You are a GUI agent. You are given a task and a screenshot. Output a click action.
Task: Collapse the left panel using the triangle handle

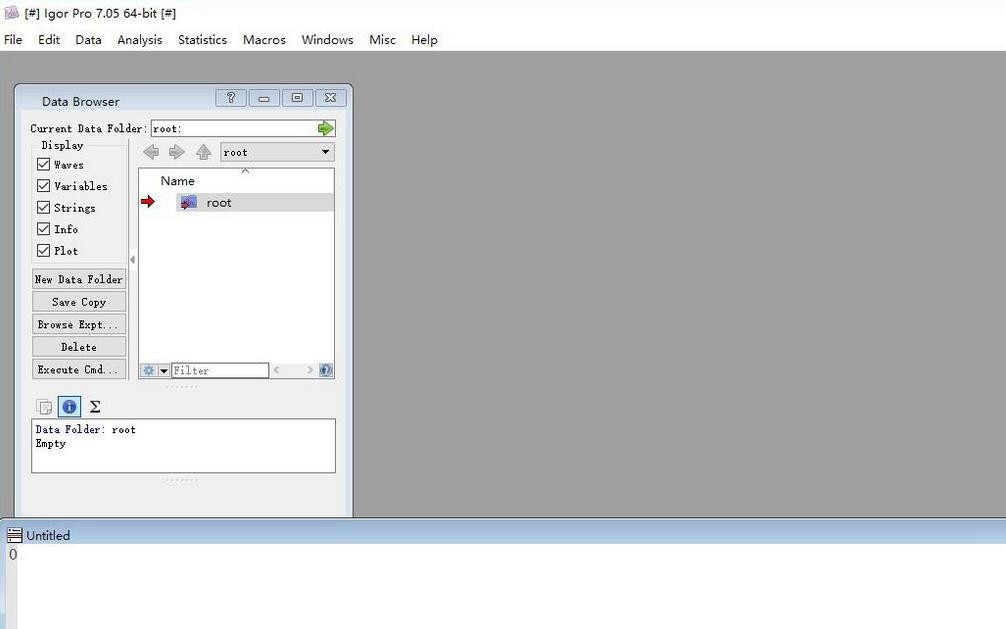click(x=133, y=260)
